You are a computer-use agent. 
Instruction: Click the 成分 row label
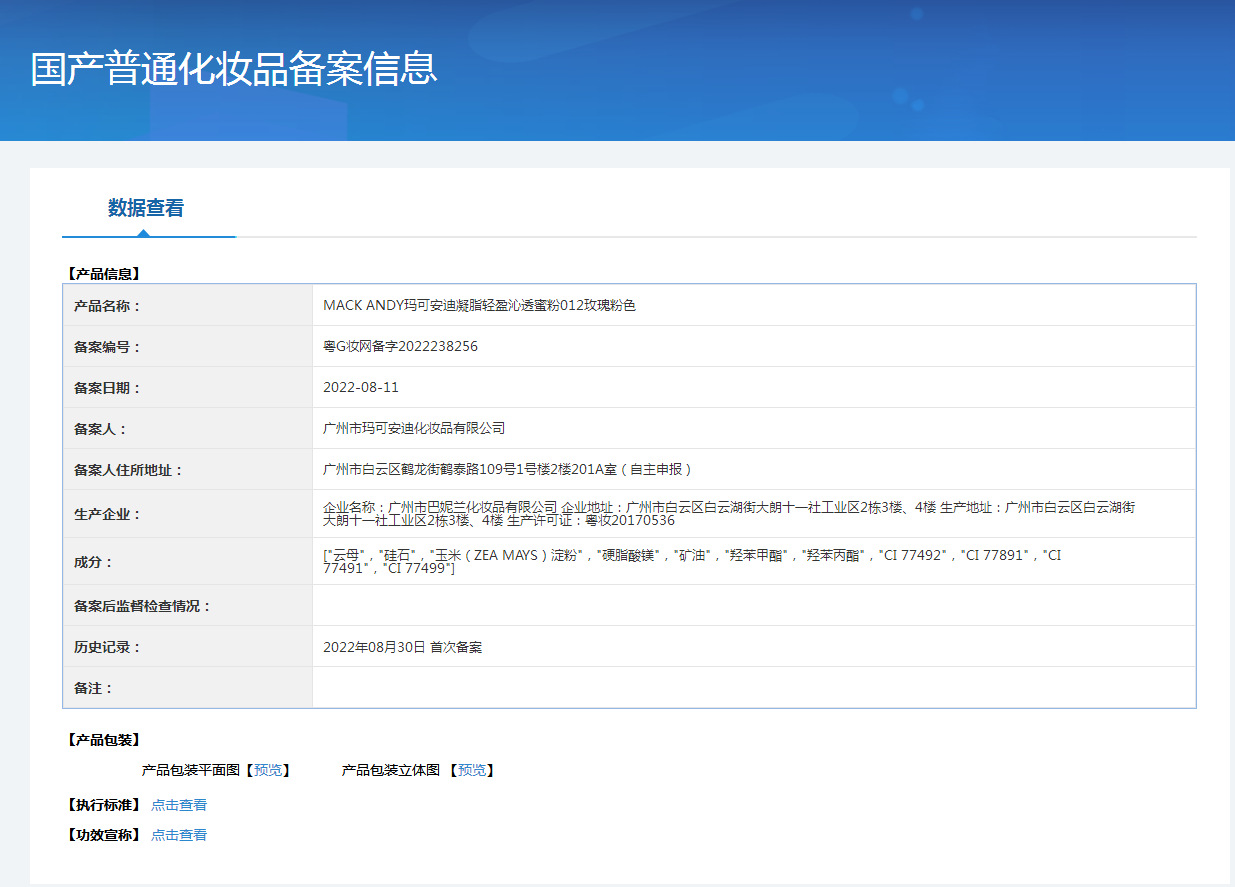click(x=94, y=562)
